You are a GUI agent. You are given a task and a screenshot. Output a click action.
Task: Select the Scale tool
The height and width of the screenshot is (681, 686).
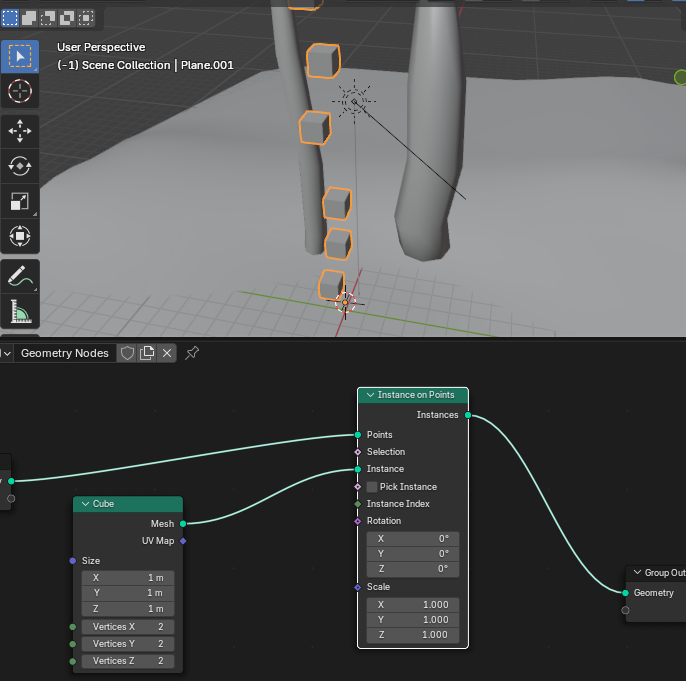[20, 201]
